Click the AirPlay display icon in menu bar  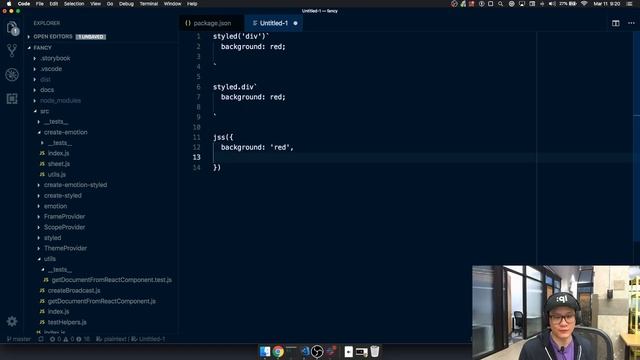pyautogui.click(x=522, y=4)
